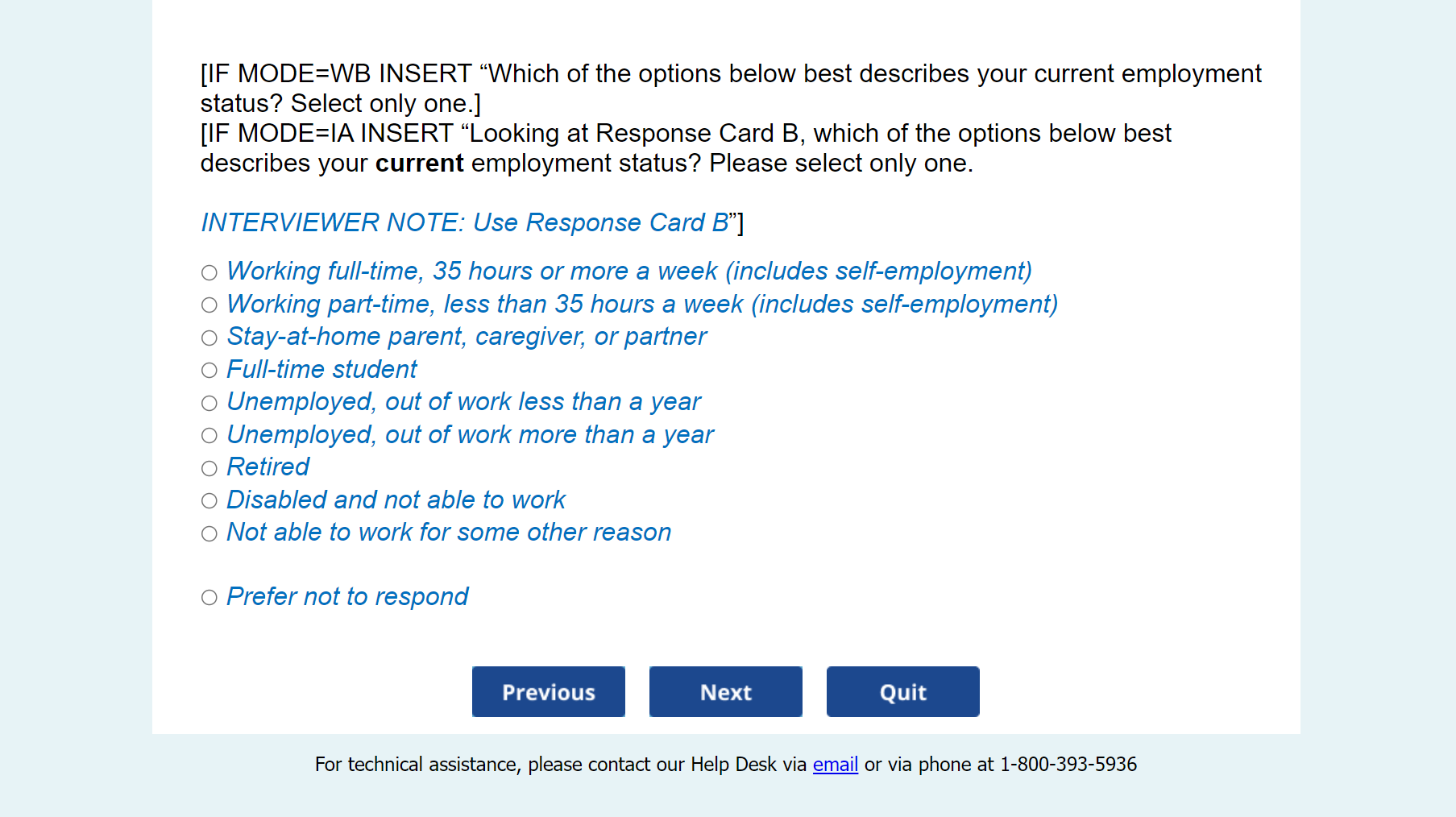Click the Help Desk phone number 1-800-393-5936
1456x817 pixels.
[1068, 765]
